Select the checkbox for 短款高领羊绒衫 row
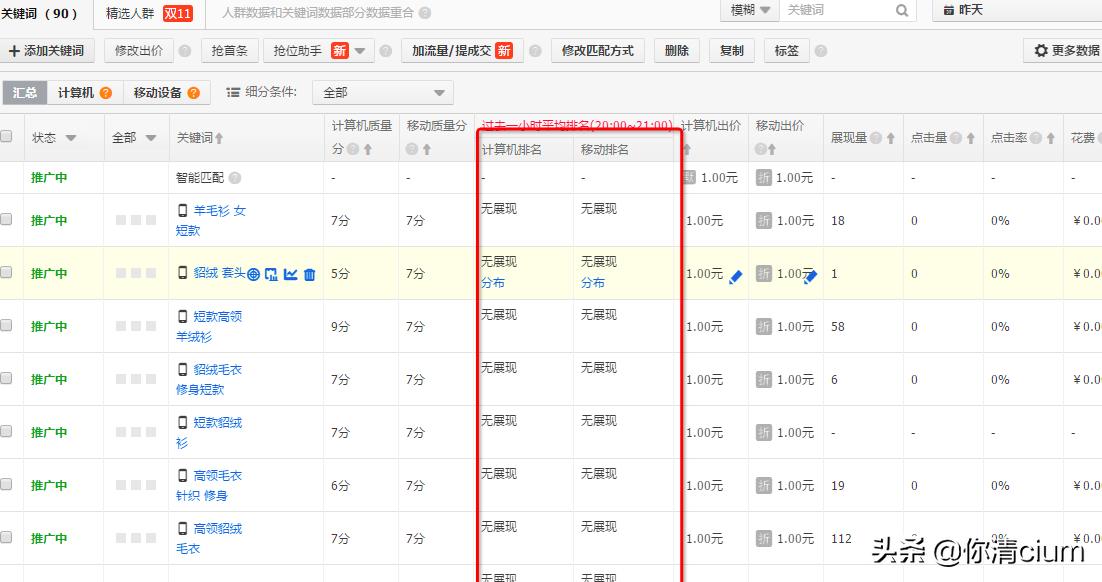Viewport: 1102px width, 582px height. click(6, 326)
